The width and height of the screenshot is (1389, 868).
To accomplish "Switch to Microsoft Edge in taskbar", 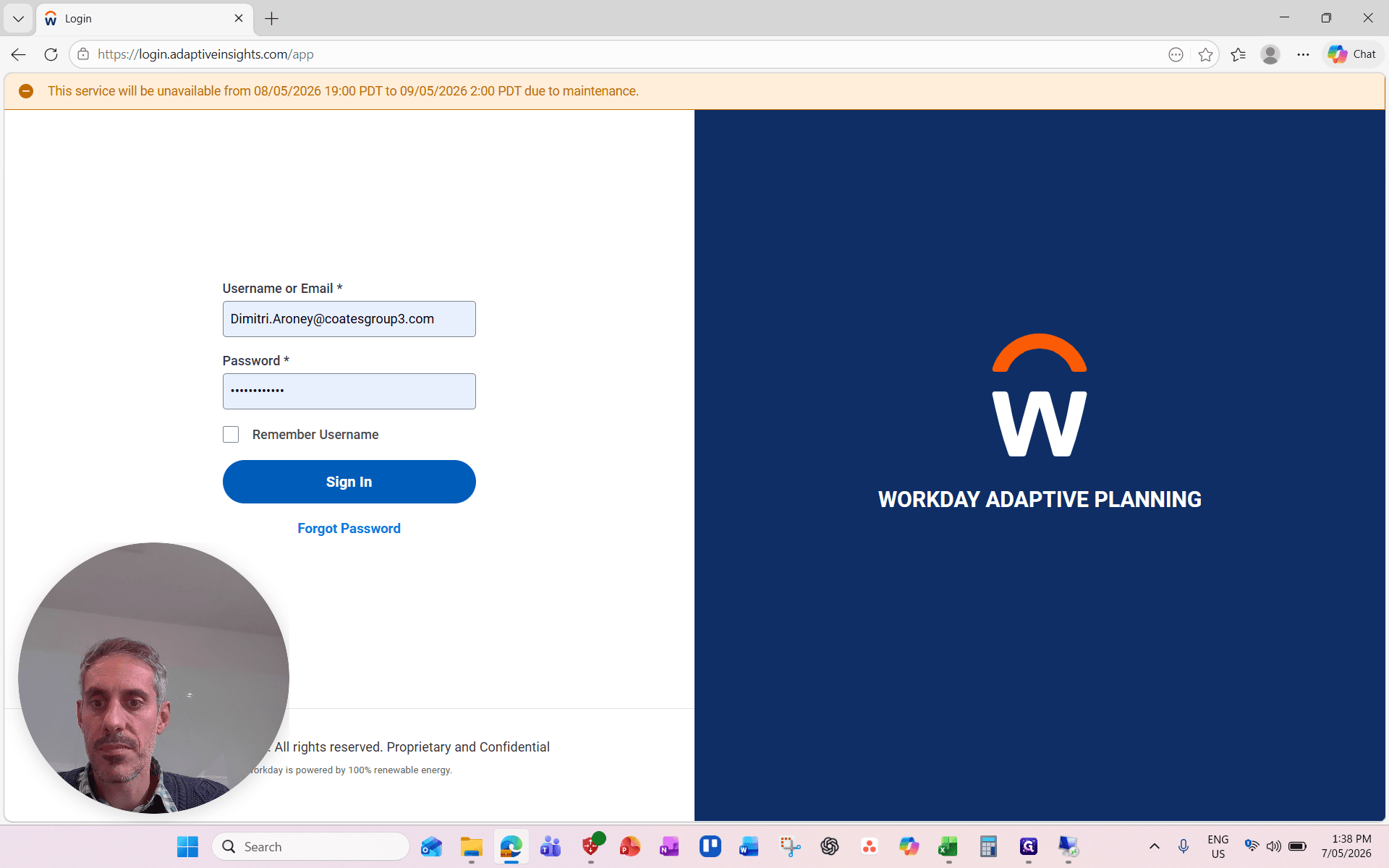I will [x=511, y=846].
